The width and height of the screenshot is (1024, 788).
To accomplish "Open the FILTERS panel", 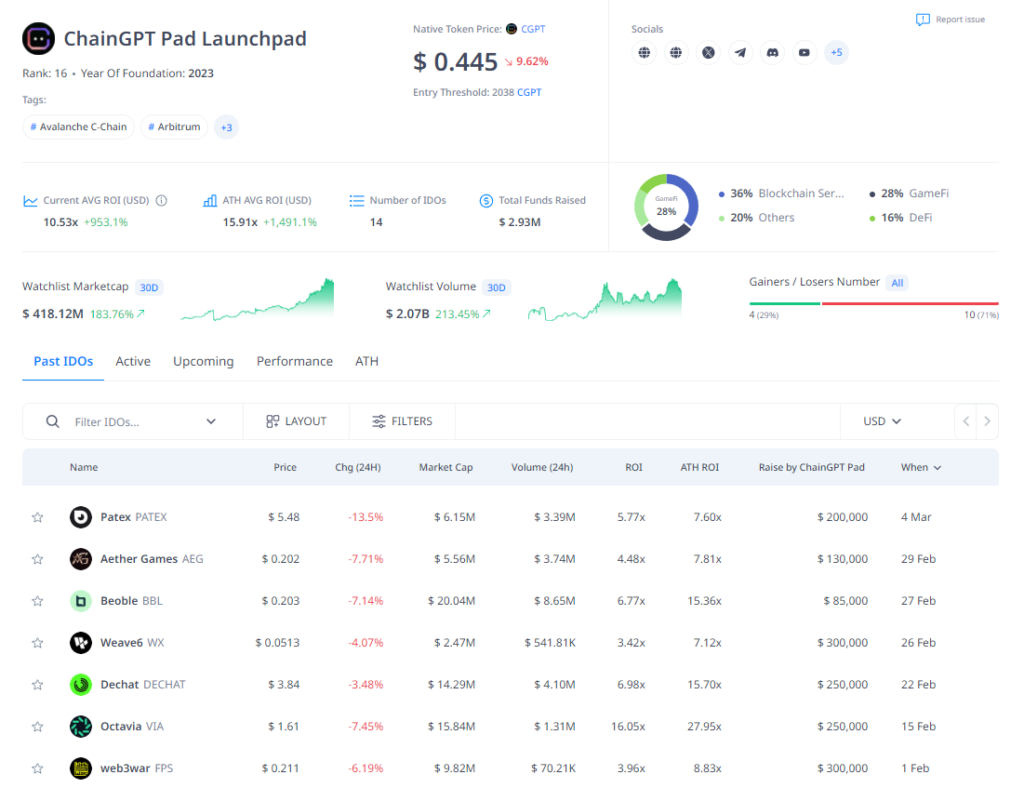I will 402,421.
